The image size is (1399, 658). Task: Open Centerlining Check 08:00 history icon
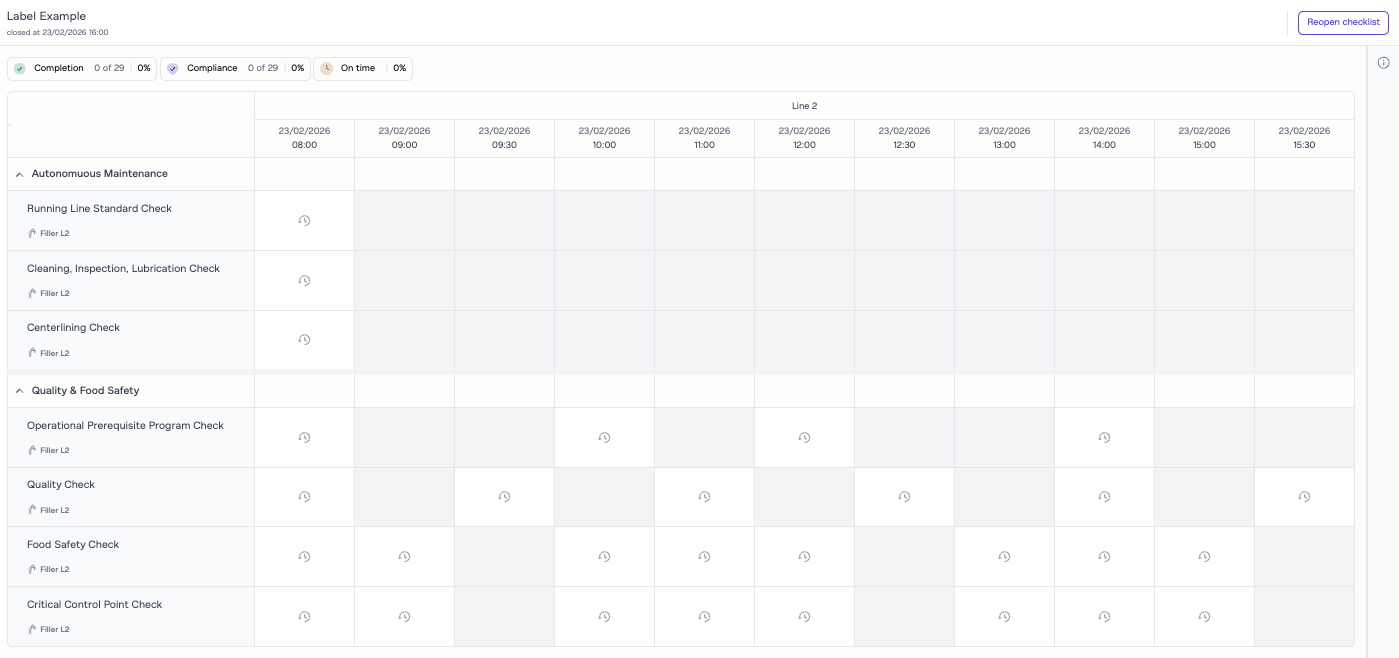[304, 340]
